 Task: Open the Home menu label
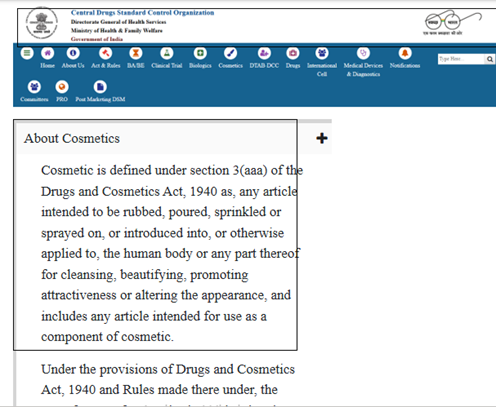tap(47, 65)
